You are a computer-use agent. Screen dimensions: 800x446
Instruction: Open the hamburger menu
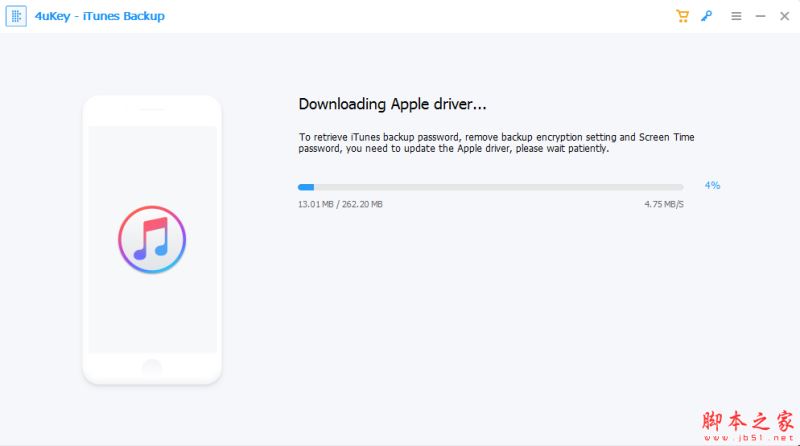tap(736, 16)
